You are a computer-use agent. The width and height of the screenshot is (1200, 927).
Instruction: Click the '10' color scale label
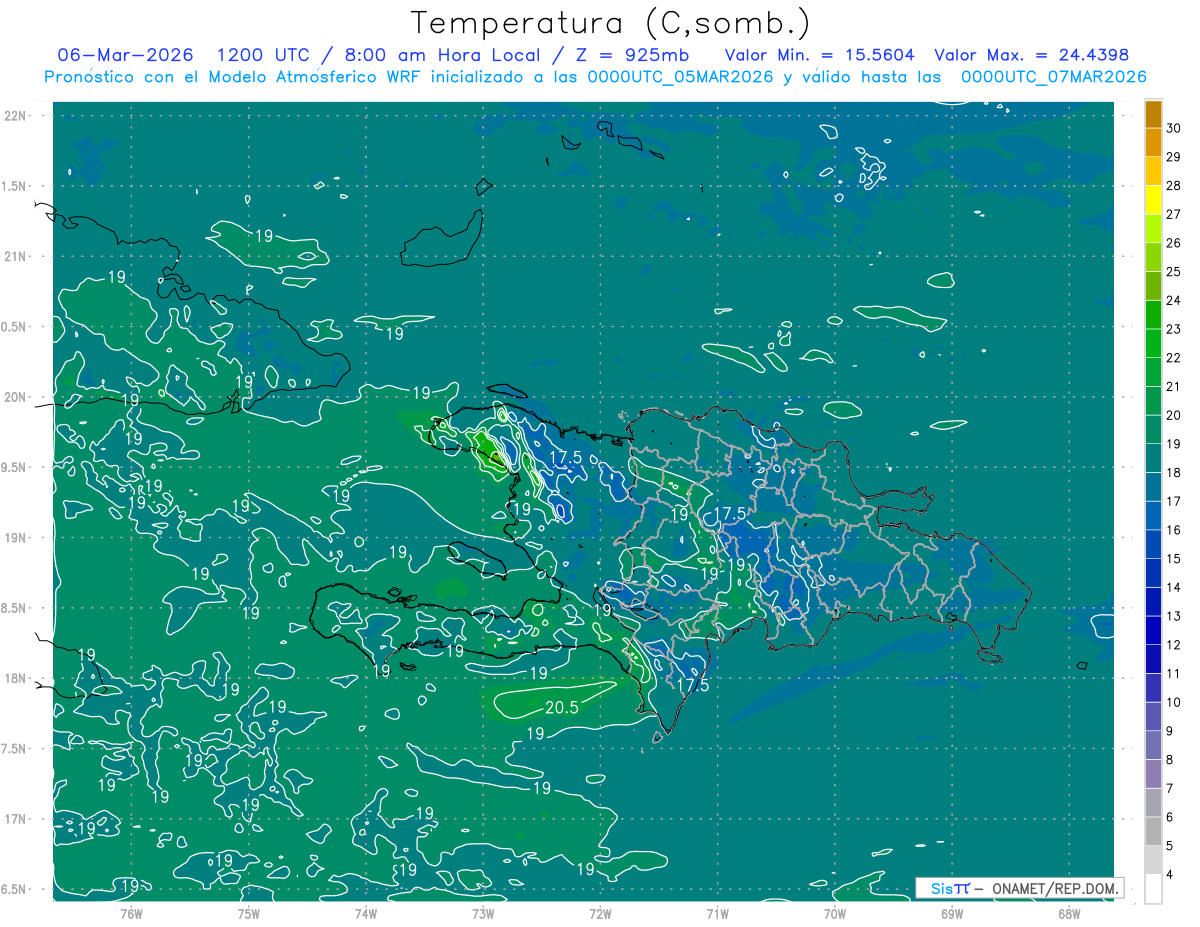click(x=1174, y=702)
